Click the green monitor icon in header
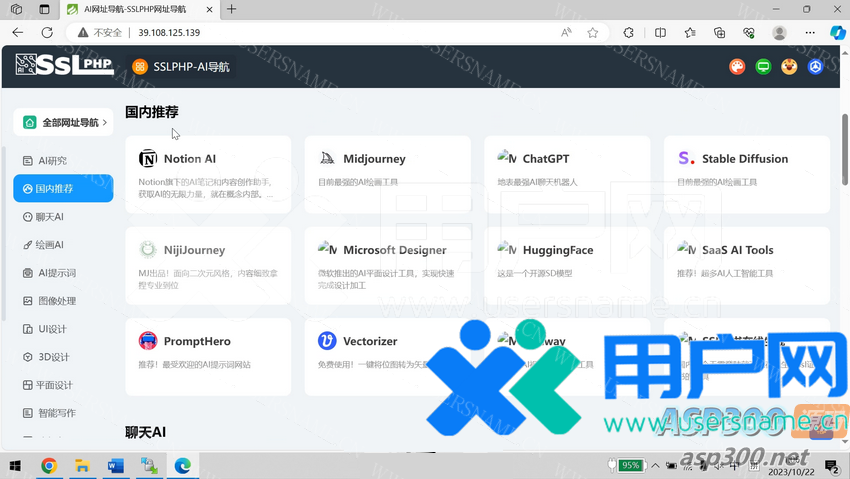The image size is (850, 479). [x=763, y=67]
